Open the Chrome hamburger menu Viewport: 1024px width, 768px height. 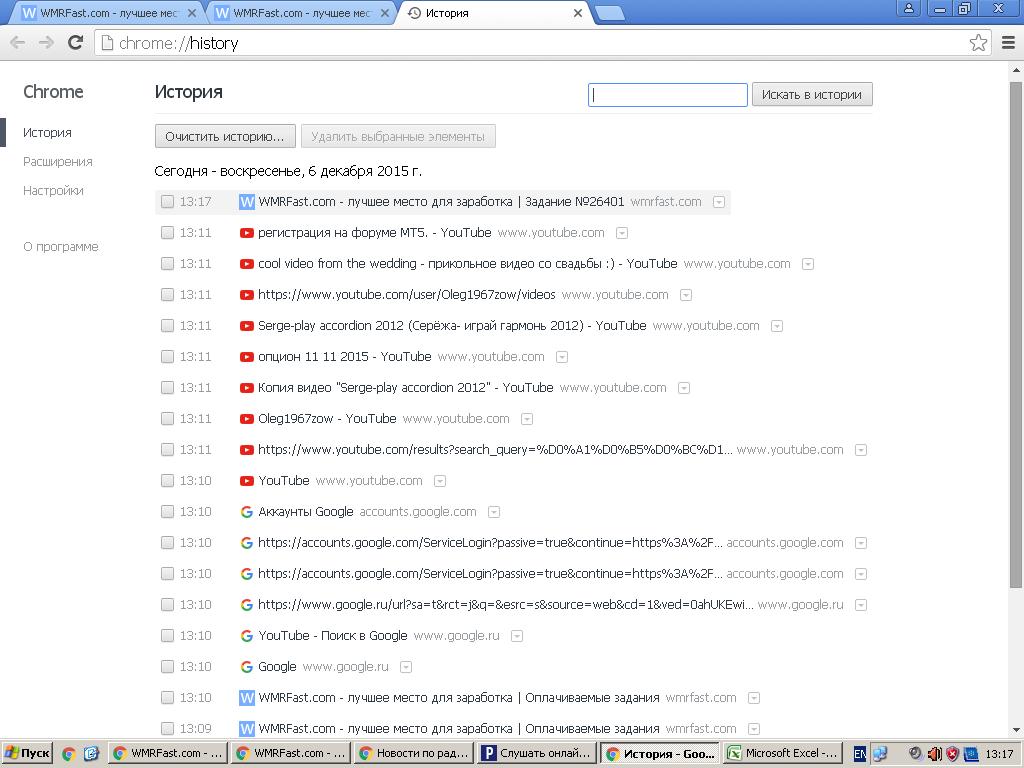1008,43
